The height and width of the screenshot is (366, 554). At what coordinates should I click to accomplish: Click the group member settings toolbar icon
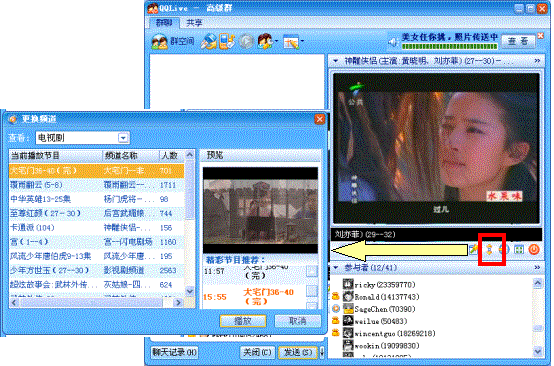pyautogui.click(x=265, y=41)
